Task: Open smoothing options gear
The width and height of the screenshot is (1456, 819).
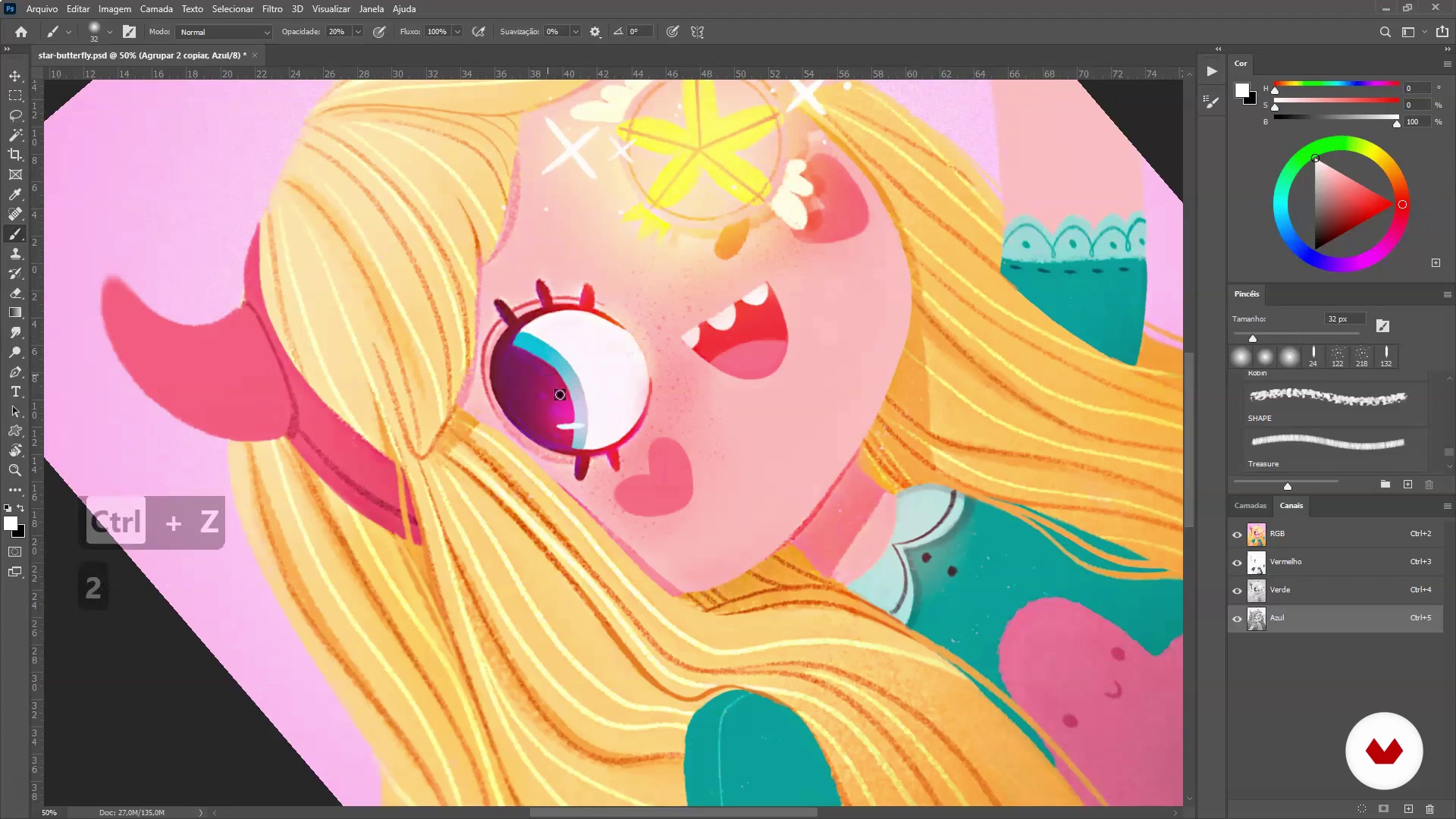Action: point(595,32)
